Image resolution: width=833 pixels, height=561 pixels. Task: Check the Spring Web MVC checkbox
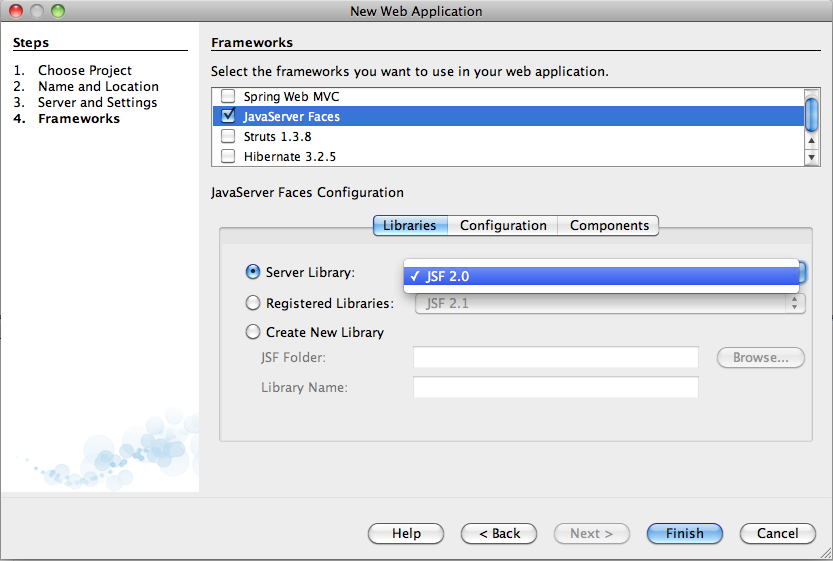228,96
